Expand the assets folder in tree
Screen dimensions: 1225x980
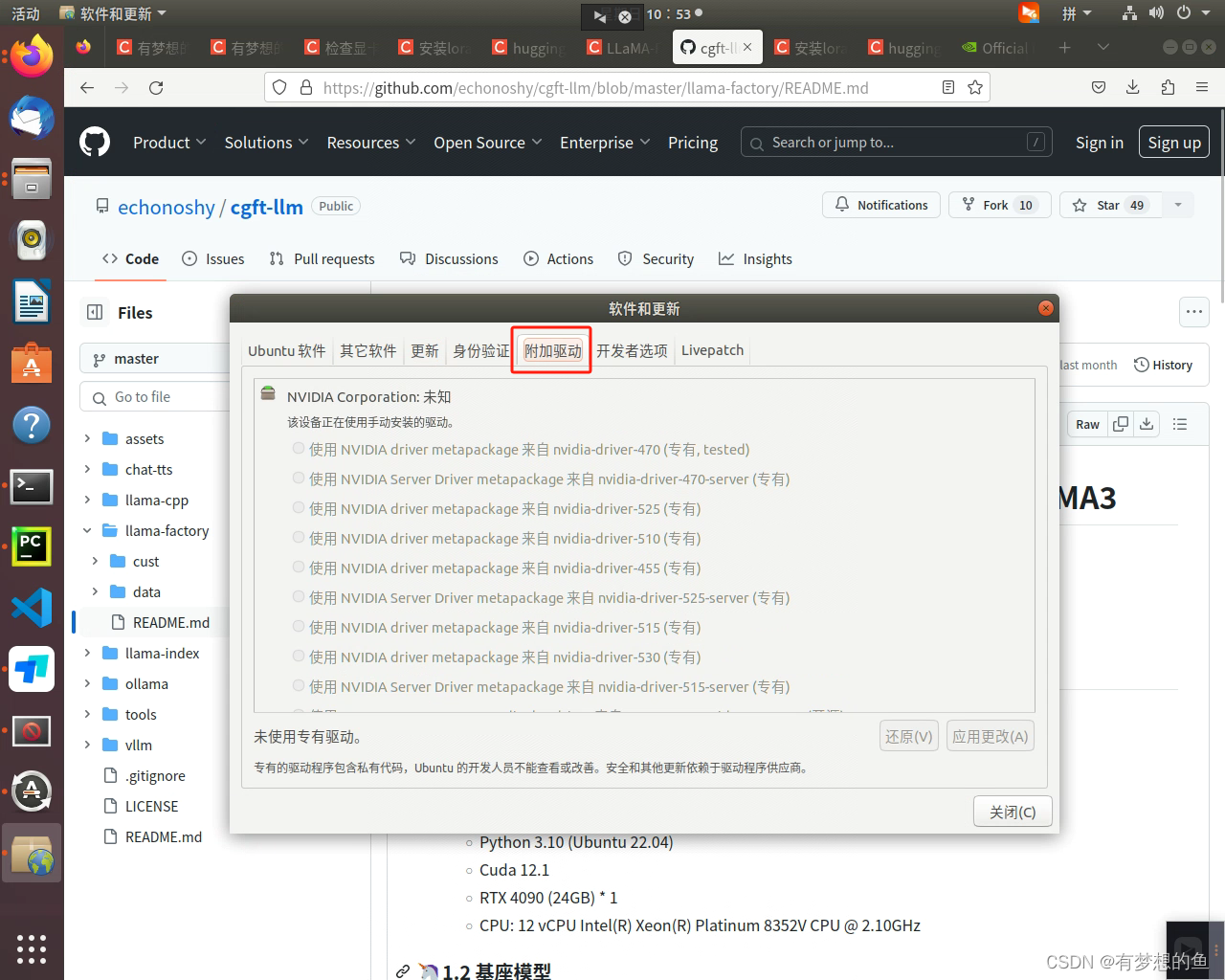(87, 438)
